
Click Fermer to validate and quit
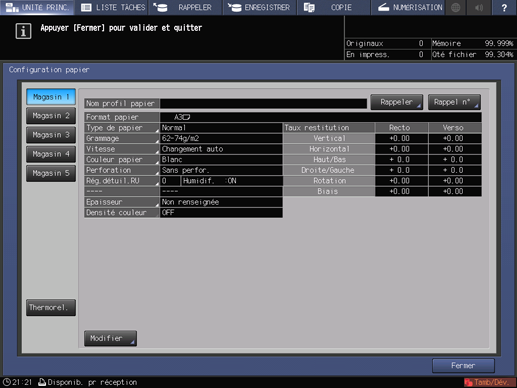pos(463,366)
